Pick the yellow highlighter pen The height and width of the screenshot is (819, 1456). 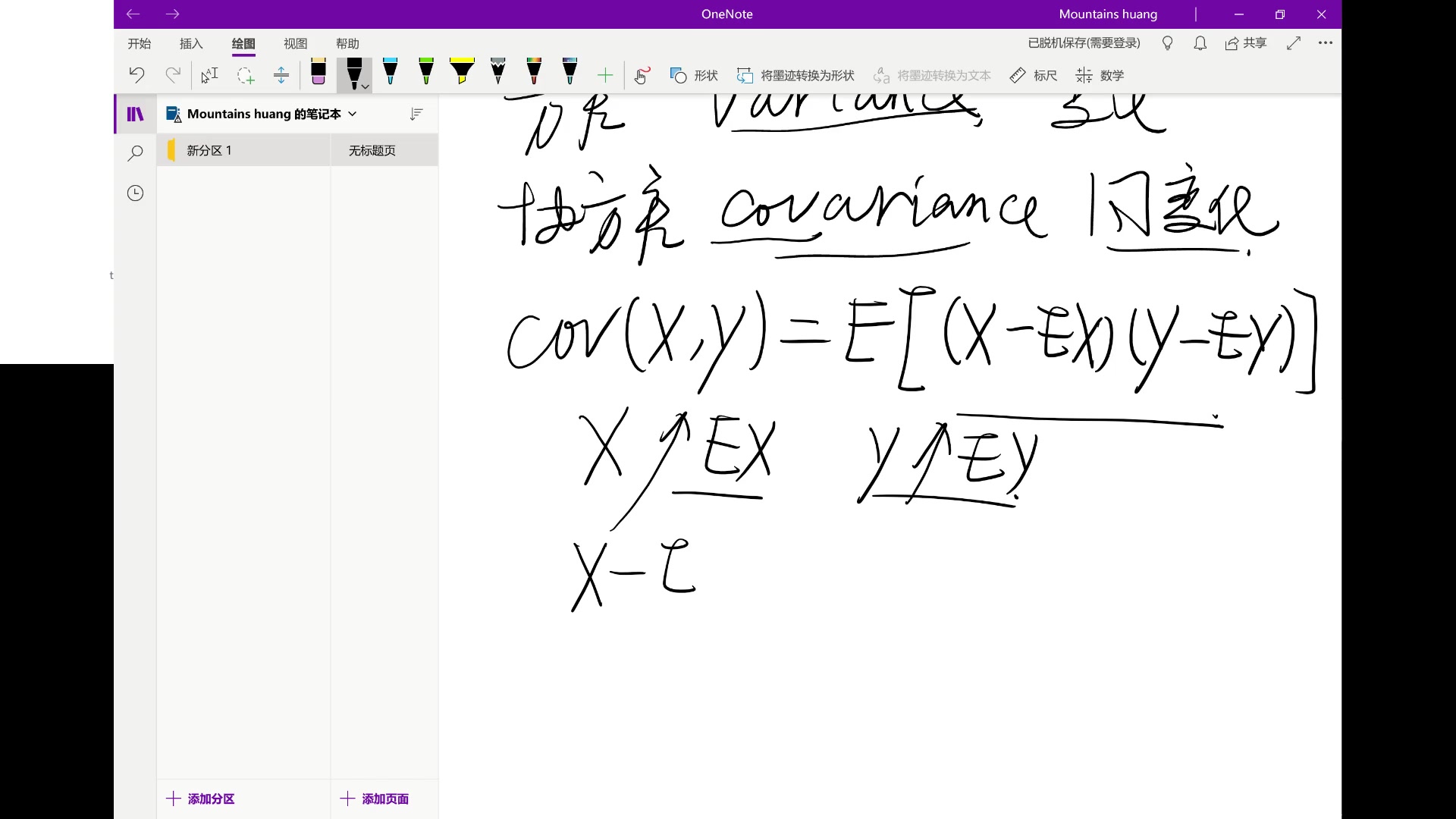tap(462, 72)
